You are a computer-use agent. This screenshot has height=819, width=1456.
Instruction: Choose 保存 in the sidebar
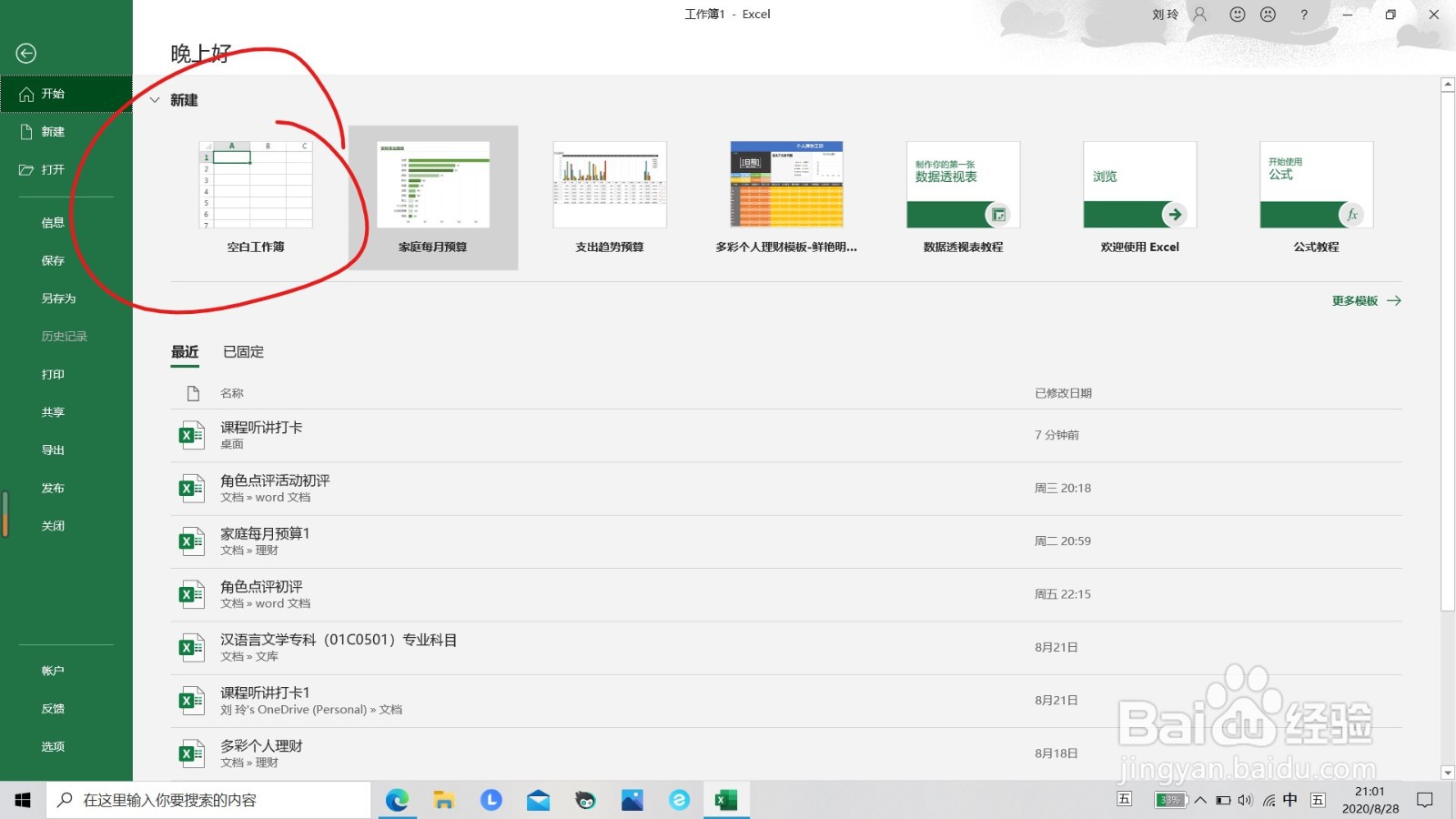[x=66, y=260]
